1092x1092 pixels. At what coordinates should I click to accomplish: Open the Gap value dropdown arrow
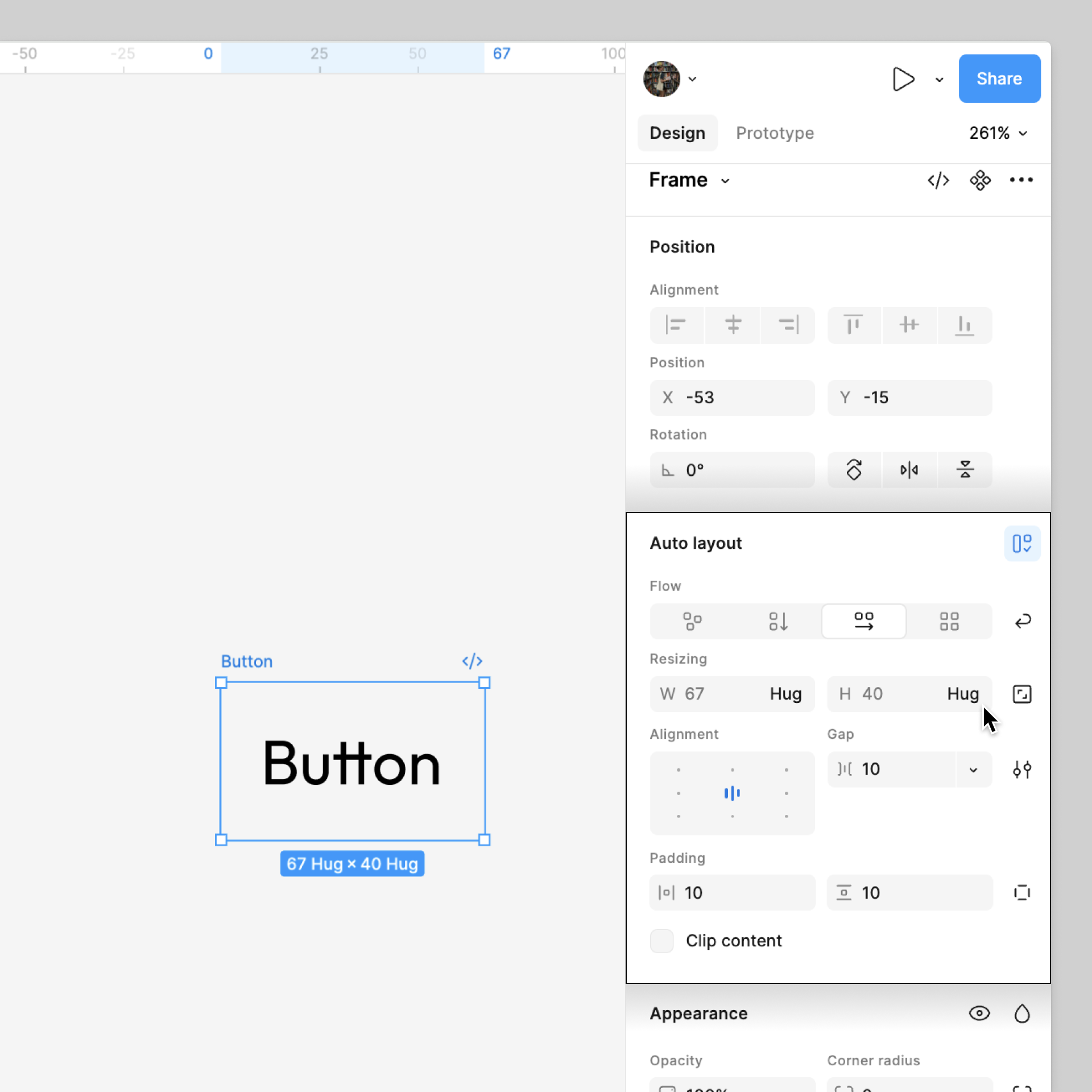click(973, 770)
